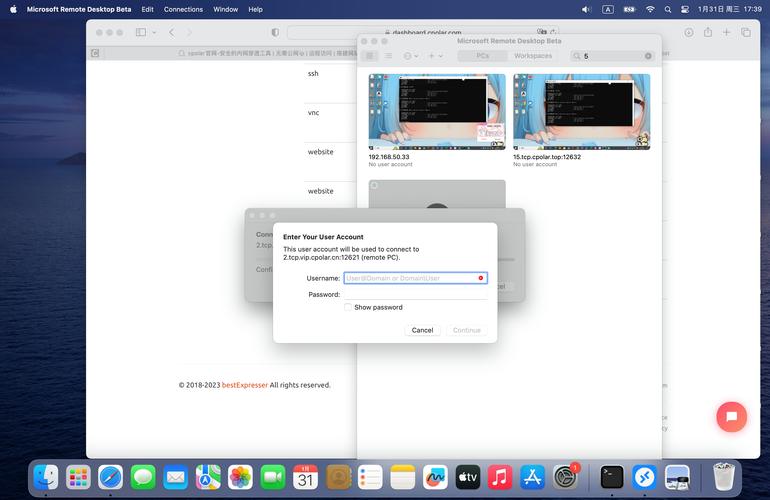Open Wi-Fi status in the menu bar
Viewport: 770px width, 500px height.
click(x=650, y=9)
